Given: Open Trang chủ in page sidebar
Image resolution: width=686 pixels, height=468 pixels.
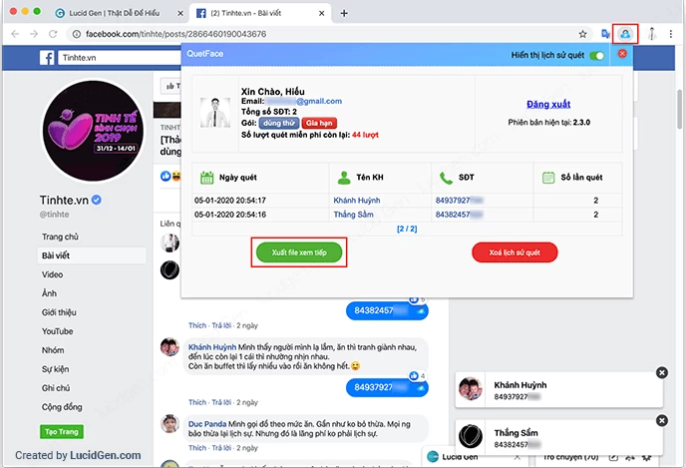Looking at the screenshot, I should [x=60, y=237].
